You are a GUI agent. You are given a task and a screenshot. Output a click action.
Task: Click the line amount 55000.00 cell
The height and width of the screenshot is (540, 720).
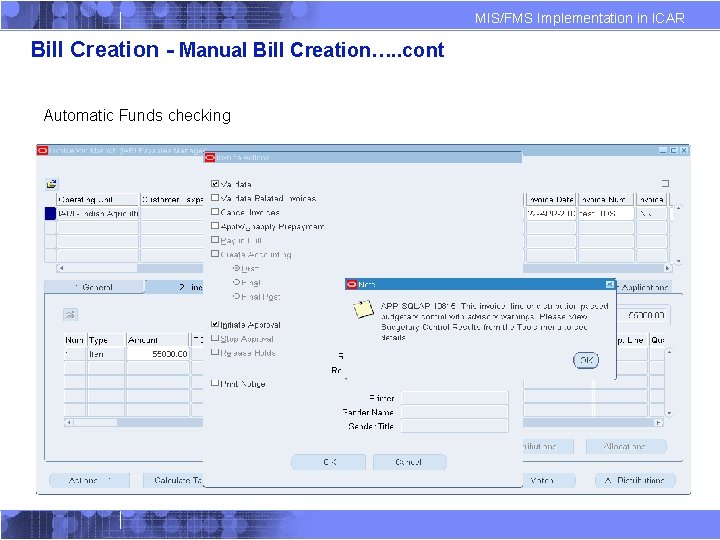pos(158,354)
